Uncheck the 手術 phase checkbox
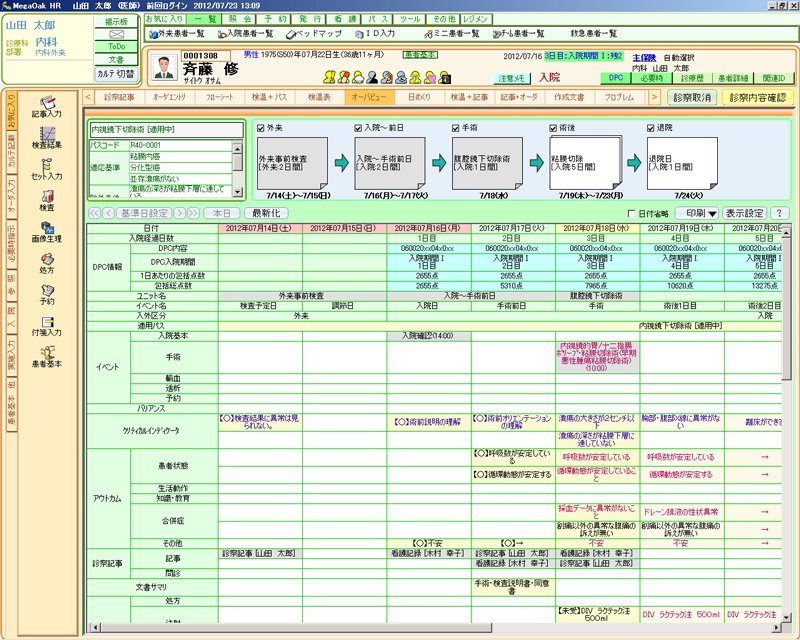The height and width of the screenshot is (640, 800). tap(455, 128)
